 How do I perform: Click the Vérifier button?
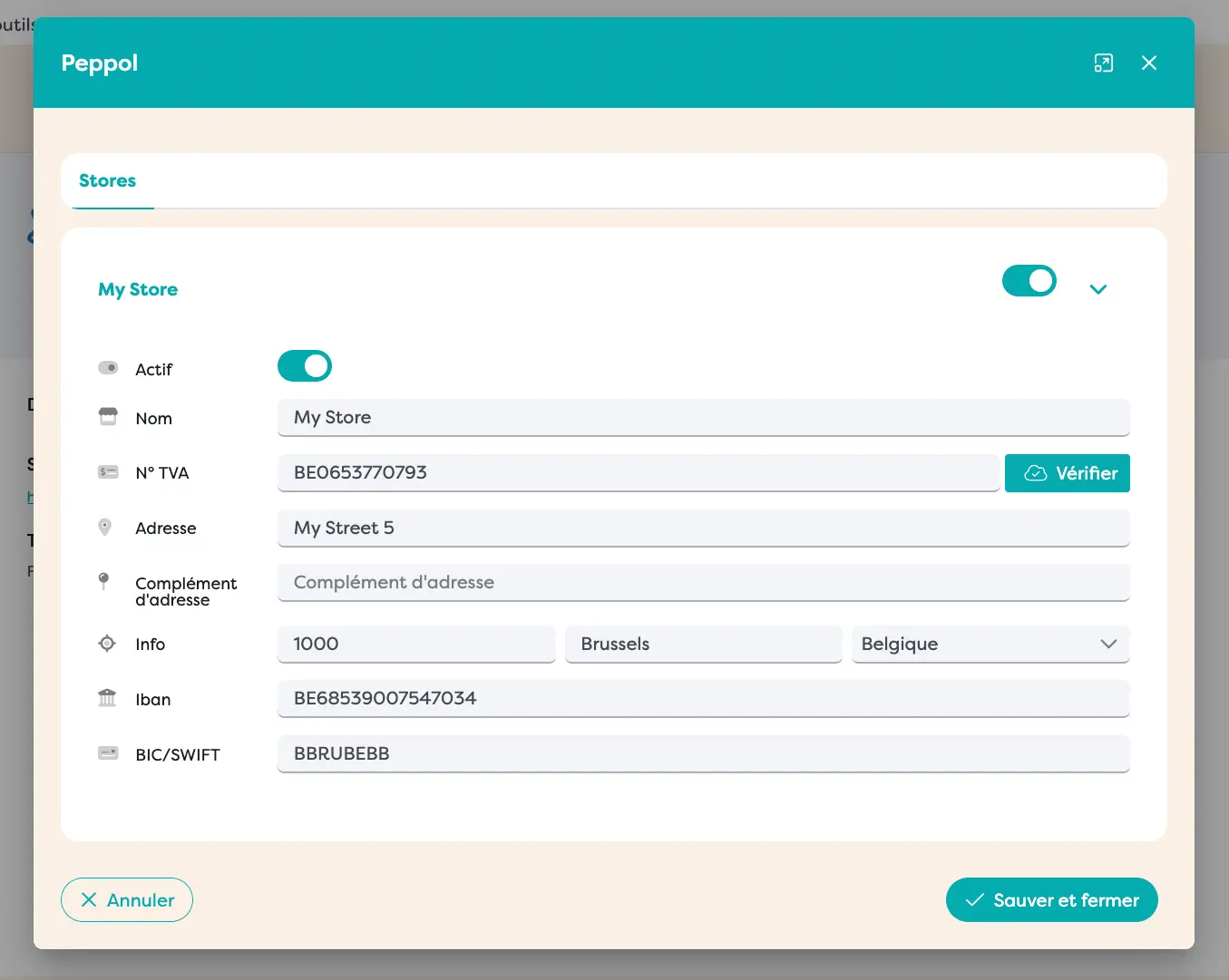(x=1067, y=473)
